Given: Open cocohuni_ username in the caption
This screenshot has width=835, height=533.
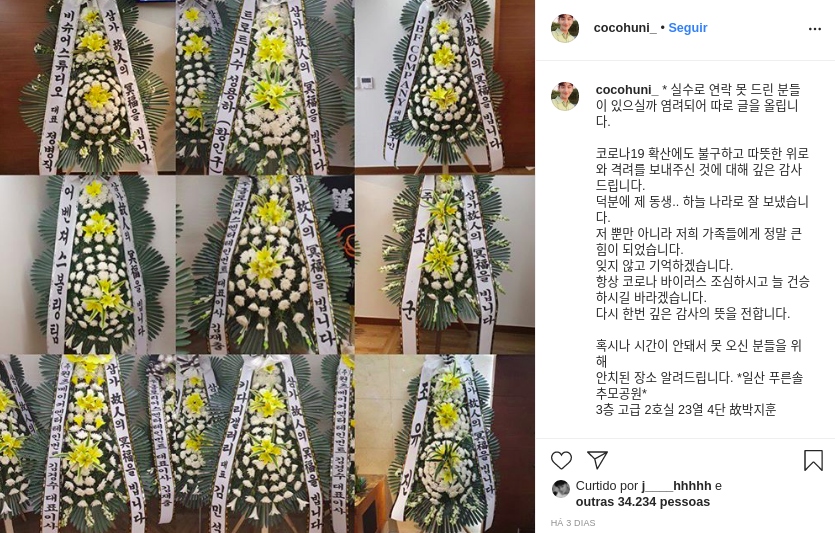Looking at the screenshot, I should 627,89.
